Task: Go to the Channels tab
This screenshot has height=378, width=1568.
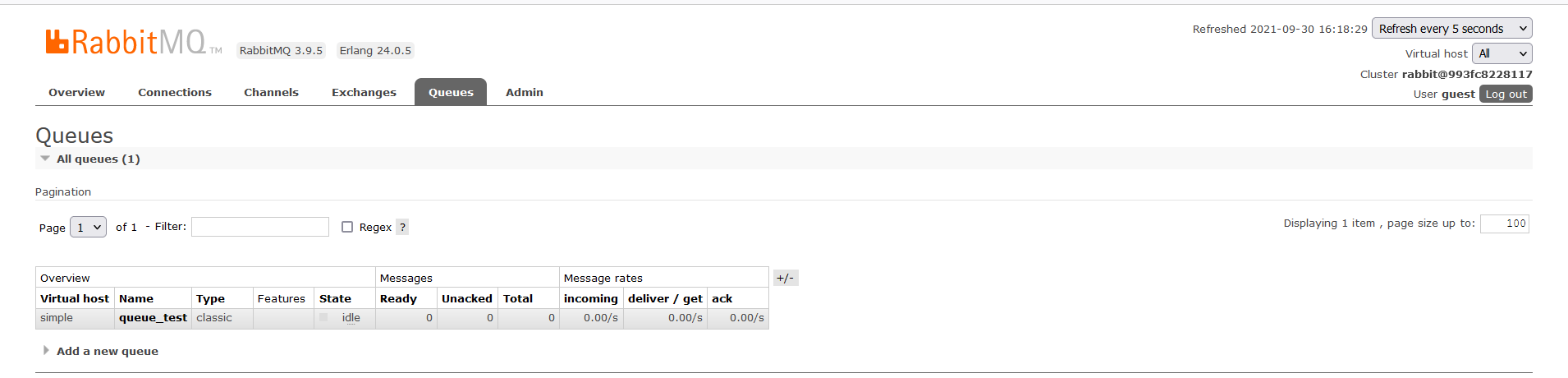Action: pyautogui.click(x=271, y=93)
